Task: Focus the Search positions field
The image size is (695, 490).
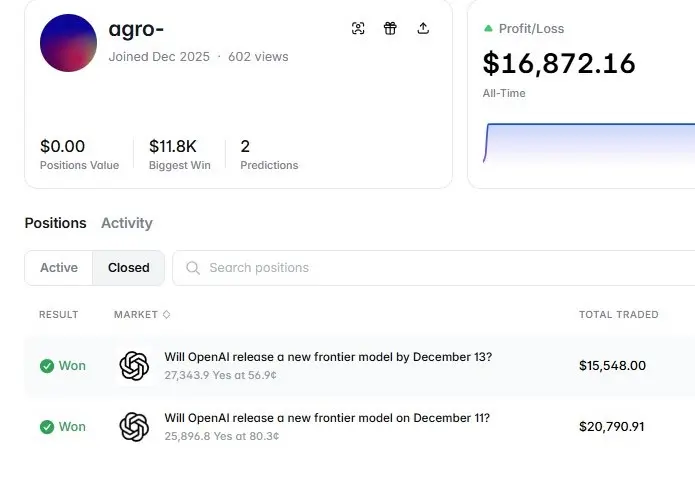Action: coord(433,268)
